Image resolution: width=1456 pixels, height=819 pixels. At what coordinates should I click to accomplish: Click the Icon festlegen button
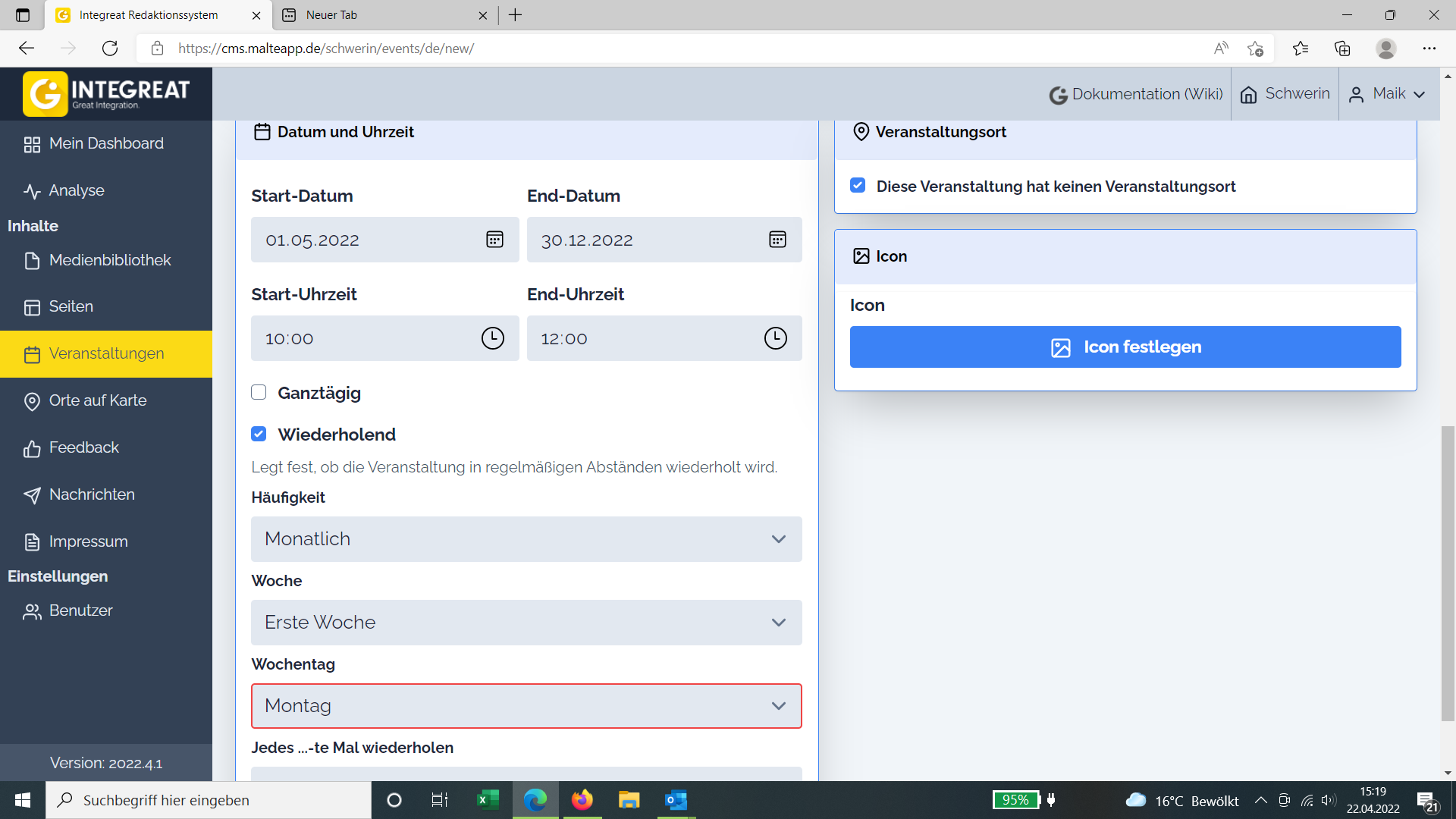tap(1125, 347)
